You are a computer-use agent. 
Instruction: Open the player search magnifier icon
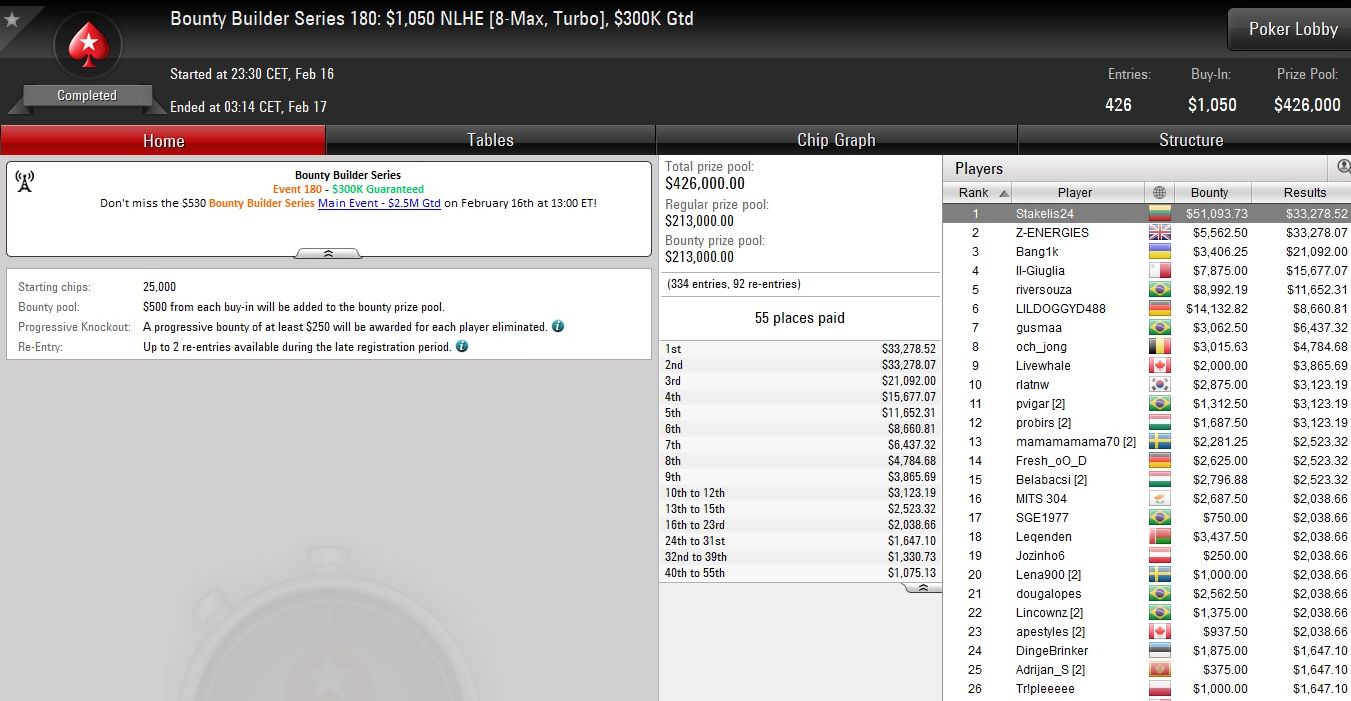pos(1344,167)
